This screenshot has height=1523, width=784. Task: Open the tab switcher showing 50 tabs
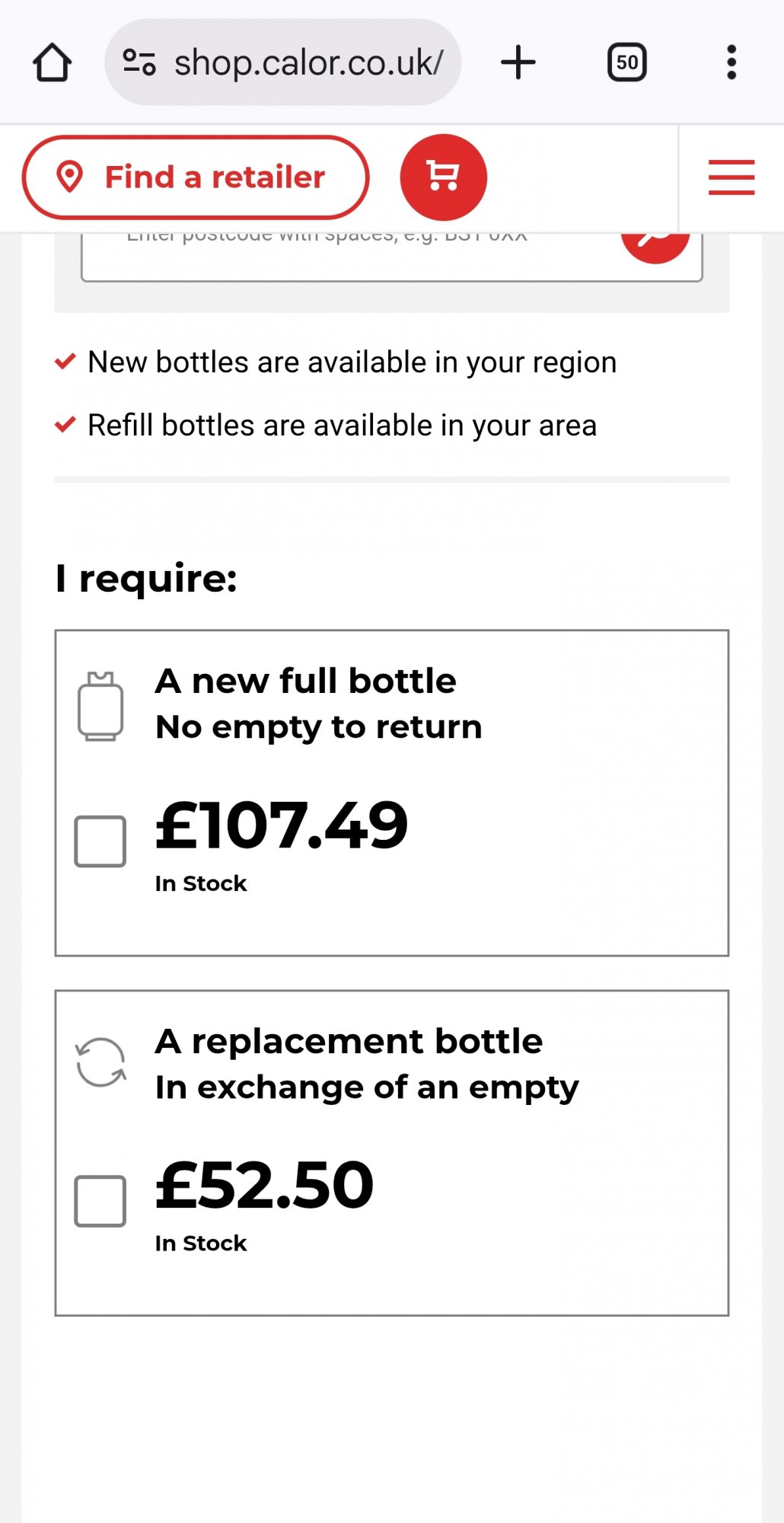[x=627, y=62]
